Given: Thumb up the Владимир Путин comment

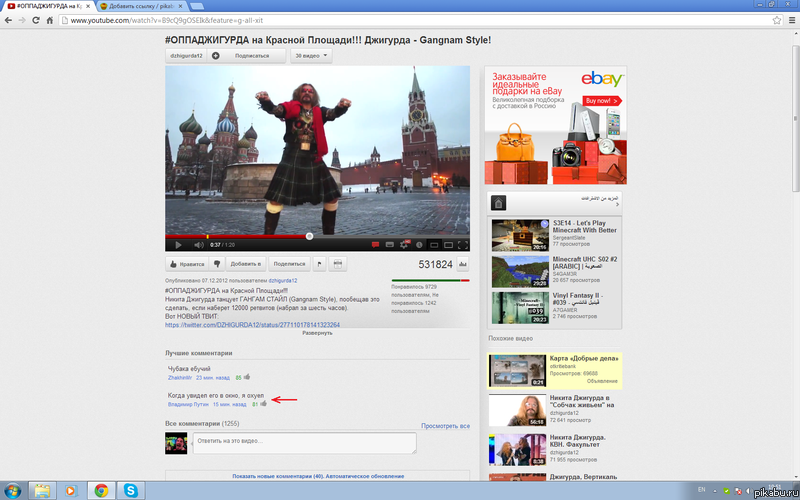Looking at the screenshot, I should point(263,404).
